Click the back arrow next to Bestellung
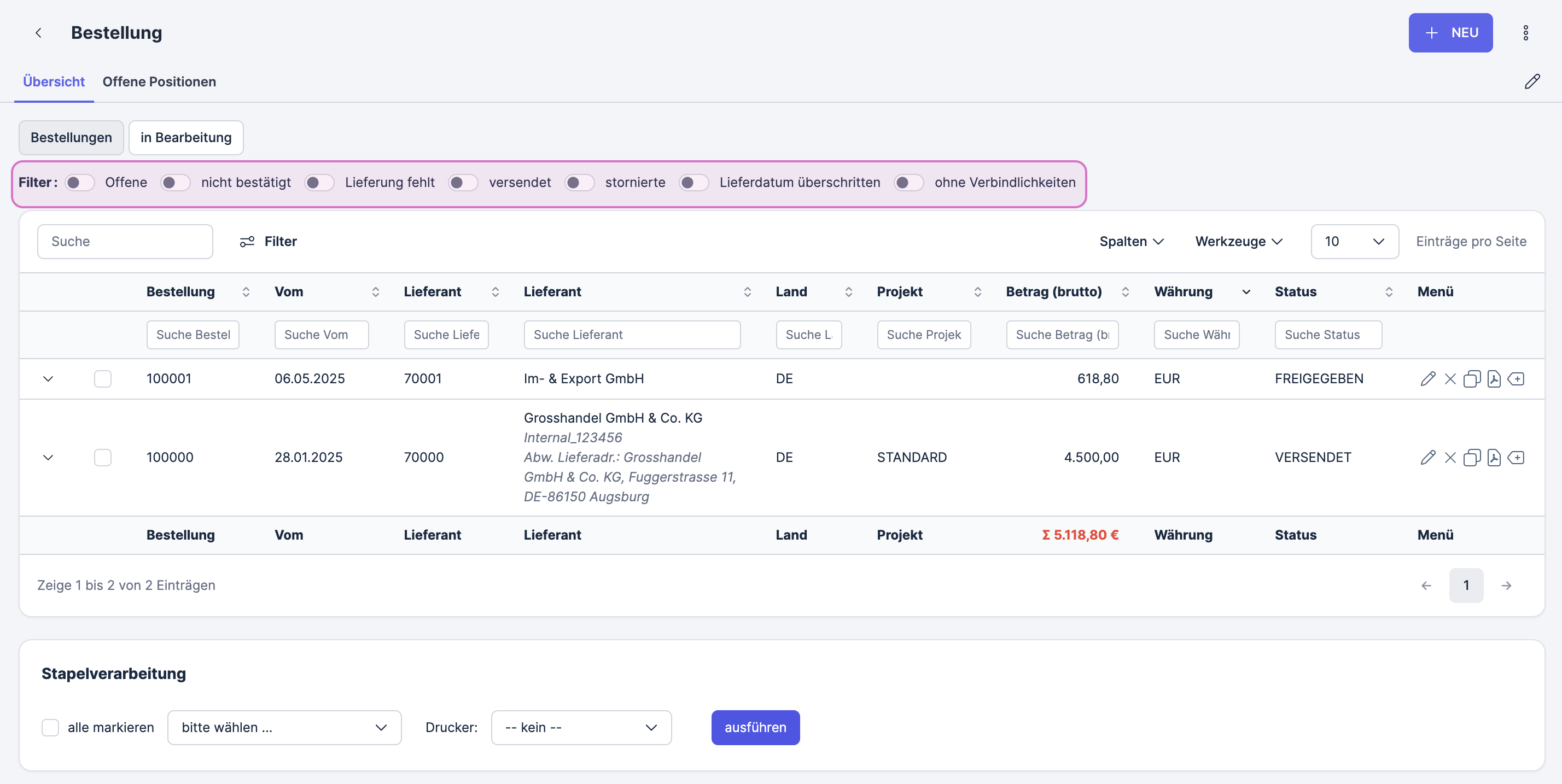 click(38, 33)
